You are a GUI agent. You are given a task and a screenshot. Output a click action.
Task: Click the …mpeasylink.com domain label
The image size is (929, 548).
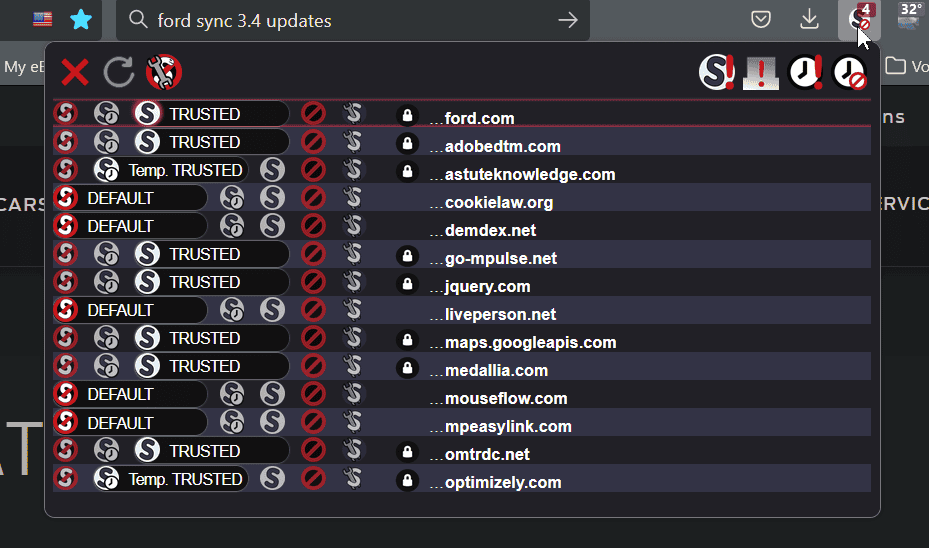(x=501, y=426)
